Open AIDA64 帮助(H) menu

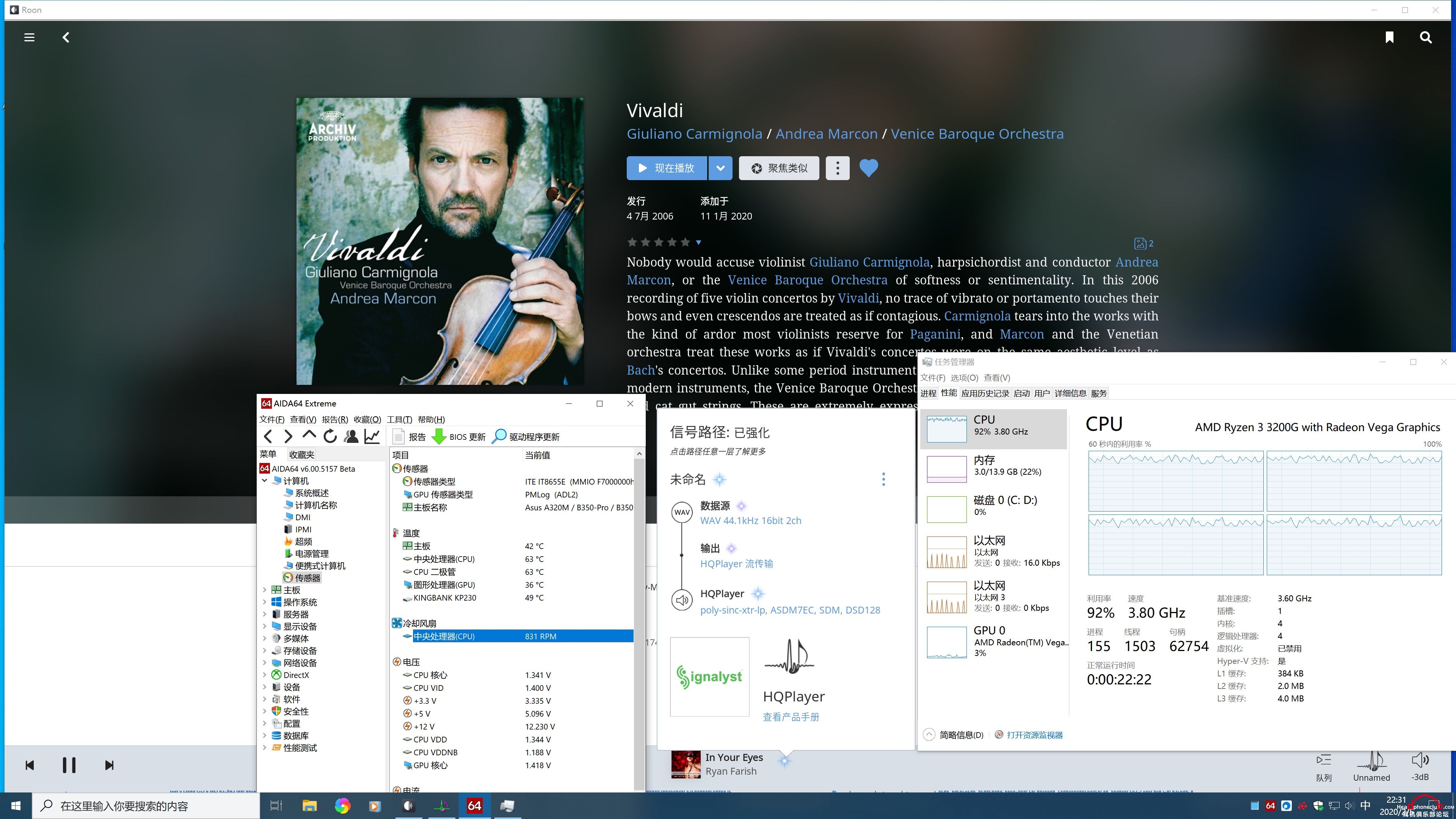coord(431,419)
